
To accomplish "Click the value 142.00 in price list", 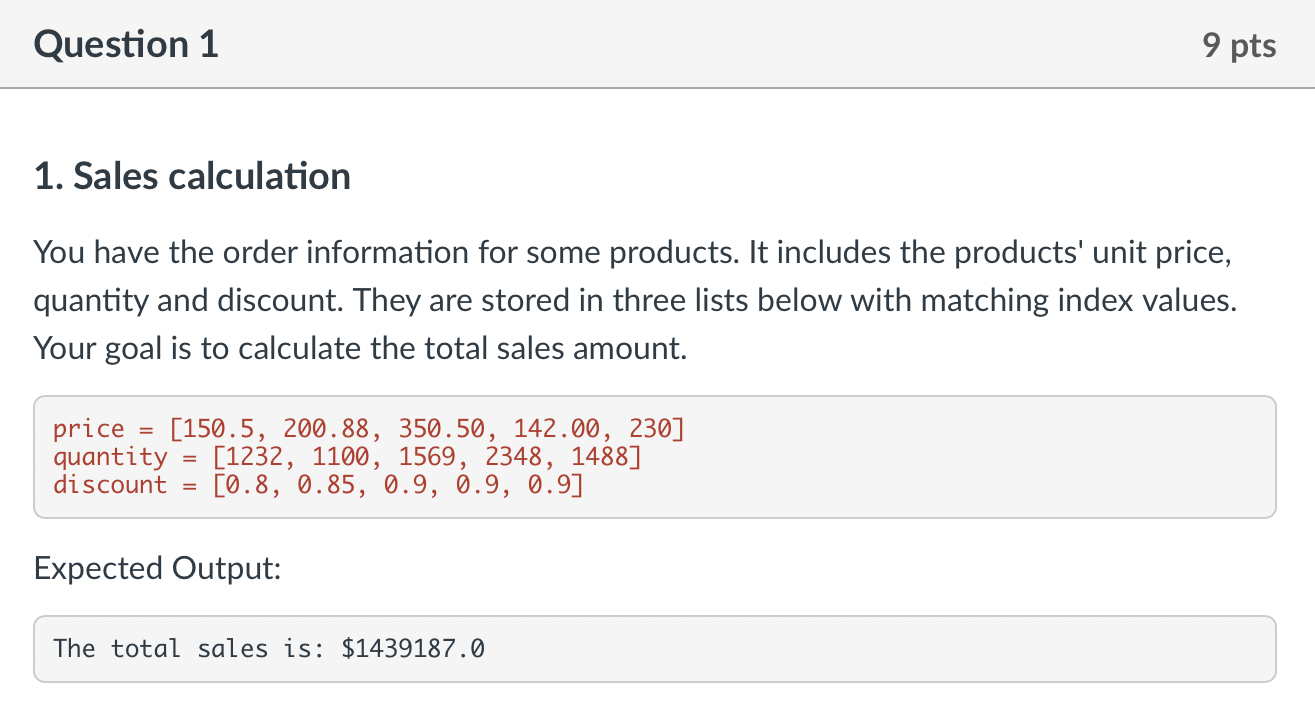I will pyautogui.click(x=555, y=430).
